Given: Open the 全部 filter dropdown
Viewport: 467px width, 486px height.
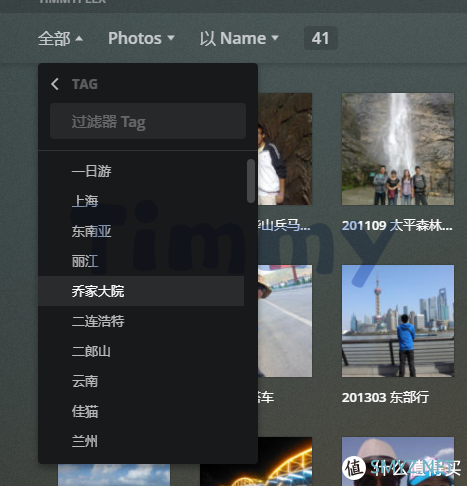Looking at the screenshot, I should (60, 38).
